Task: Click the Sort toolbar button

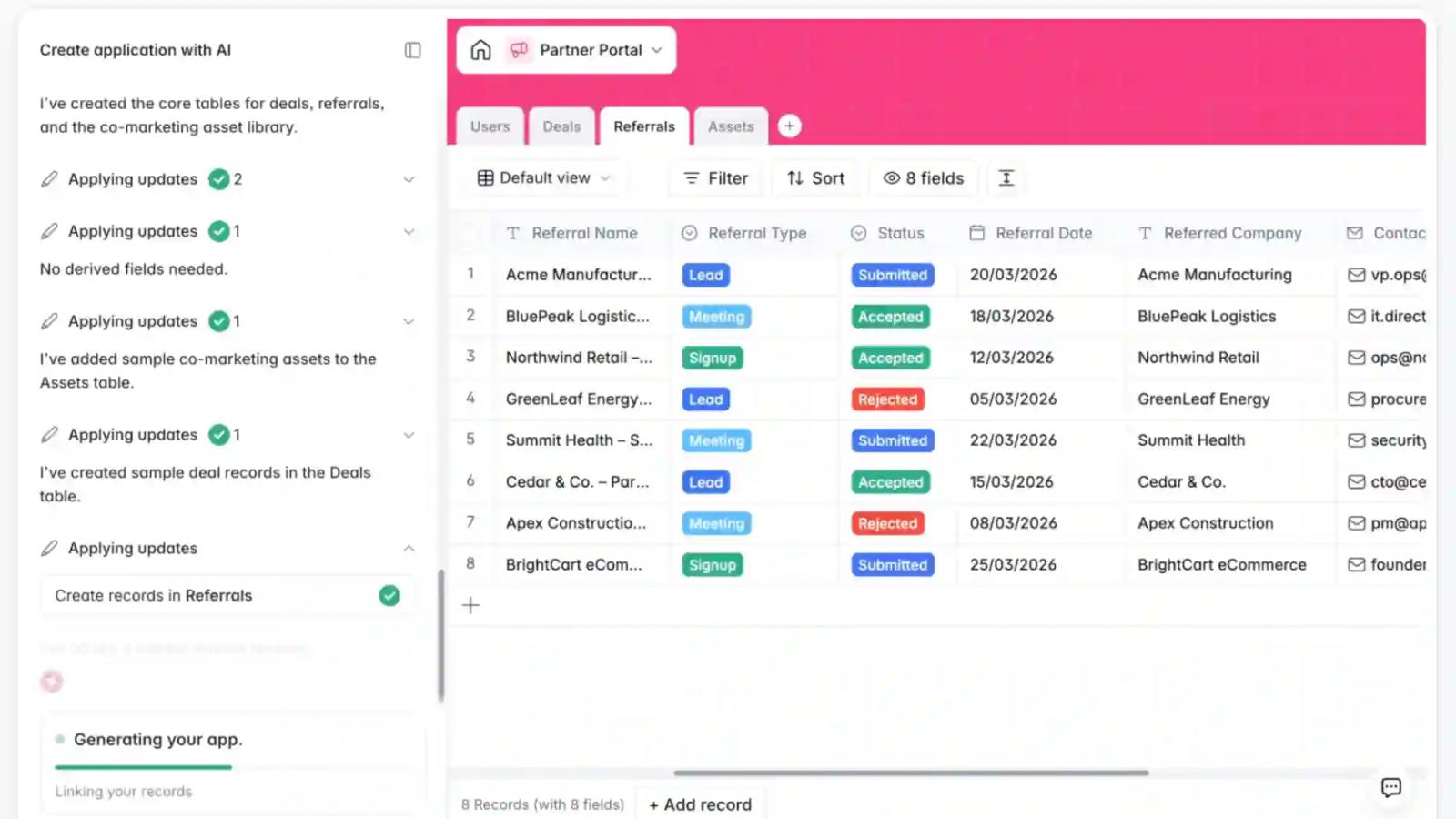Action: (x=816, y=178)
